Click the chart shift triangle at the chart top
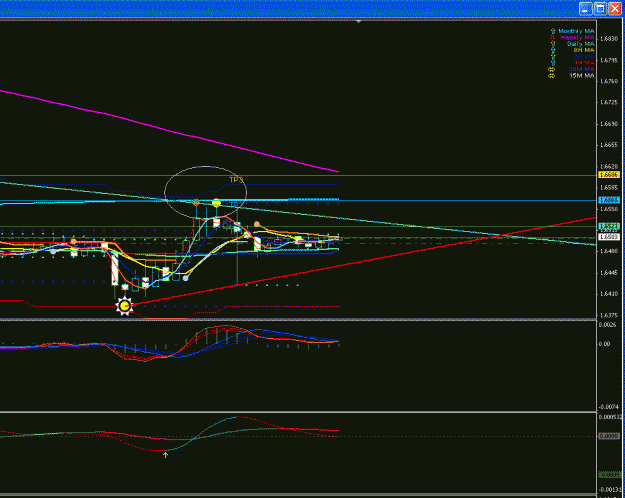The height and width of the screenshot is (498, 625). click(359, 22)
